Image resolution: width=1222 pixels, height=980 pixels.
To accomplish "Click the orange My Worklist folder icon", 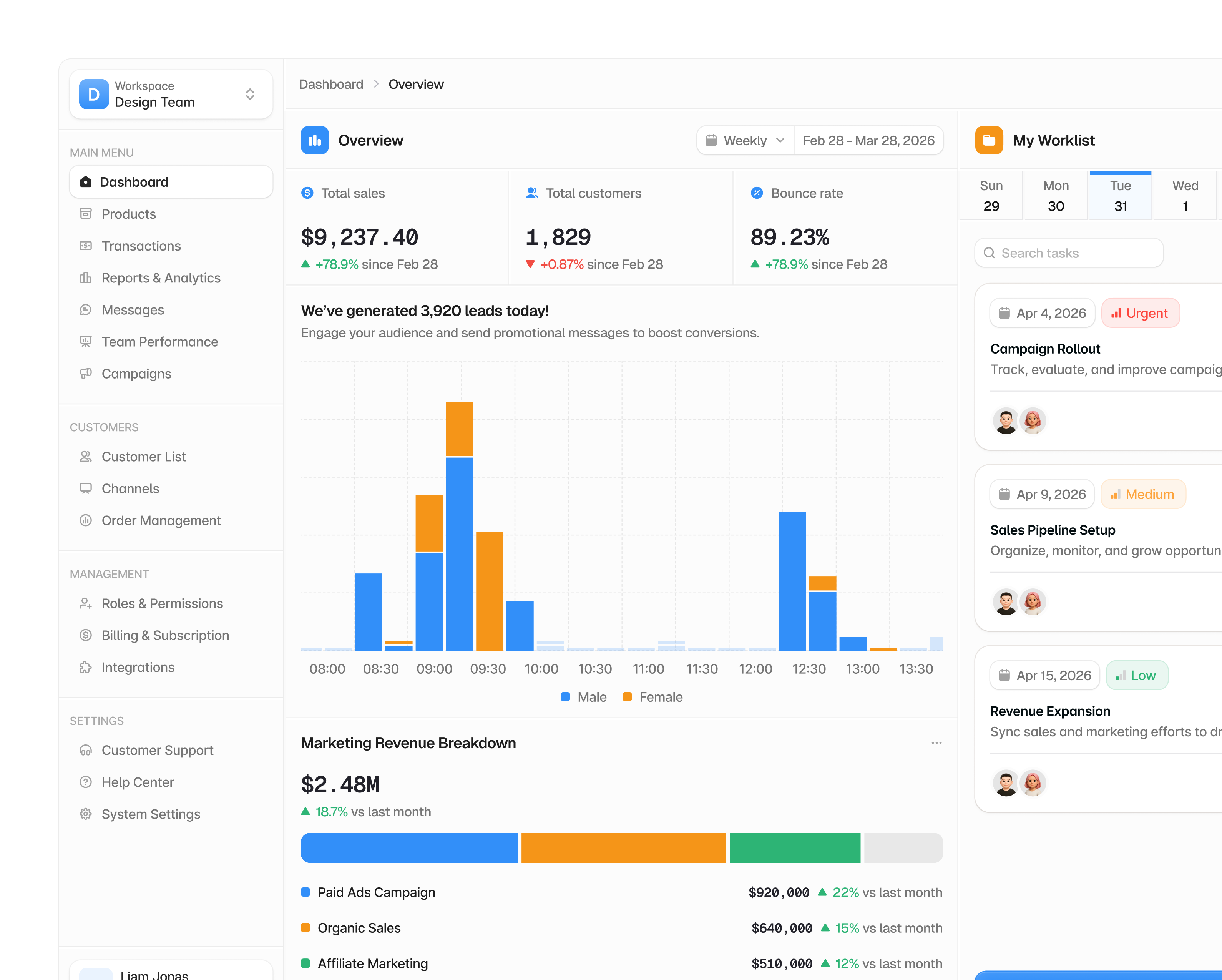I will [989, 140].
